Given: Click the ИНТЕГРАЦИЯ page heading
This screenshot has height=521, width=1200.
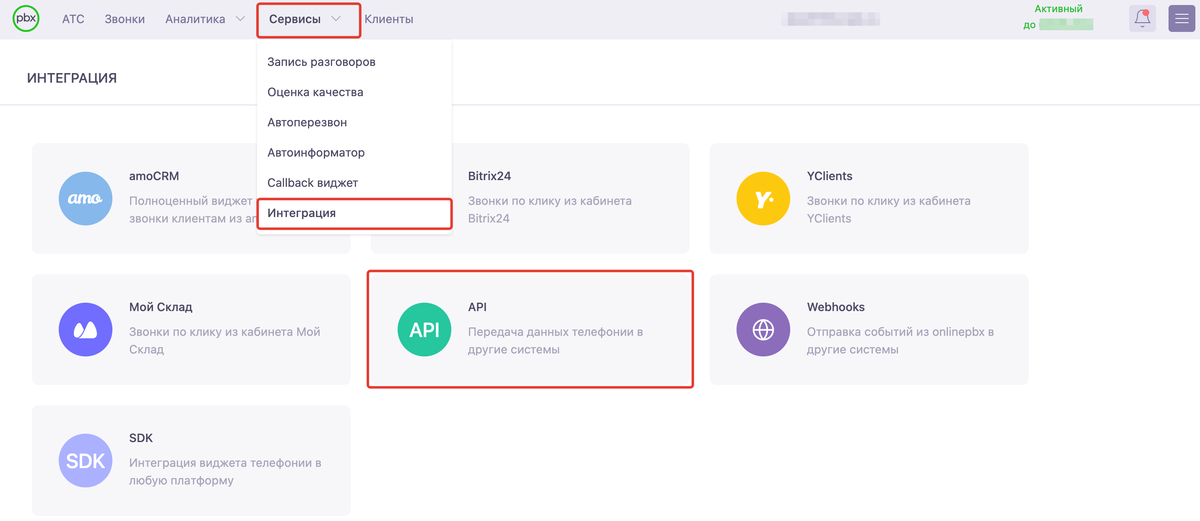Looking at the screenshot, I should pos(72,78).
